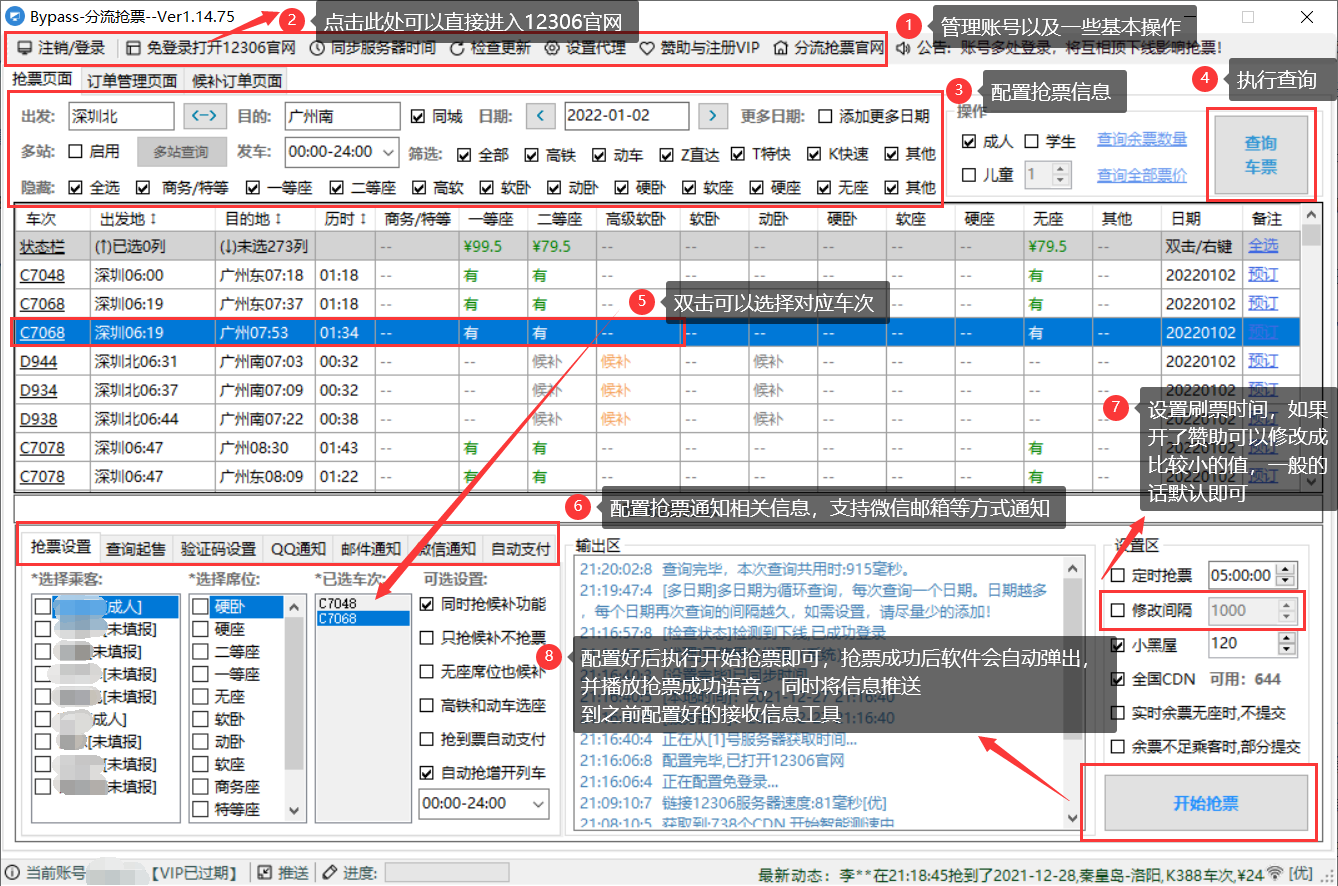Click the 目的 station input field
This screenshot has width=1338, height=886.
coord(342,116)
